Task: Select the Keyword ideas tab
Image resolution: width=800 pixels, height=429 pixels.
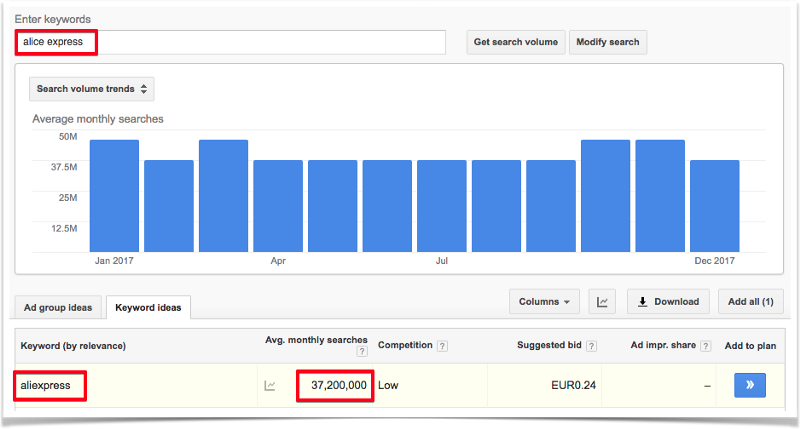Action: [x=148, y=308]
